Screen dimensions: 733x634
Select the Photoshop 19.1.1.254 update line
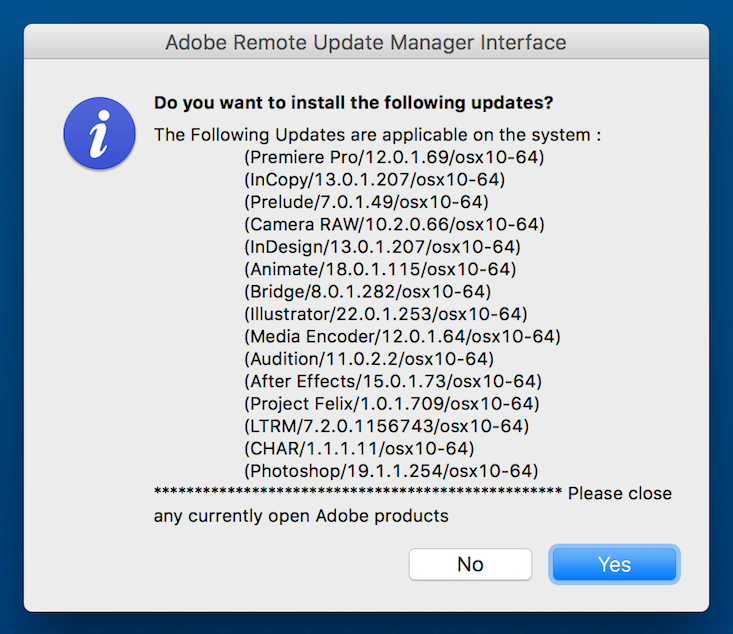[391, 472]
